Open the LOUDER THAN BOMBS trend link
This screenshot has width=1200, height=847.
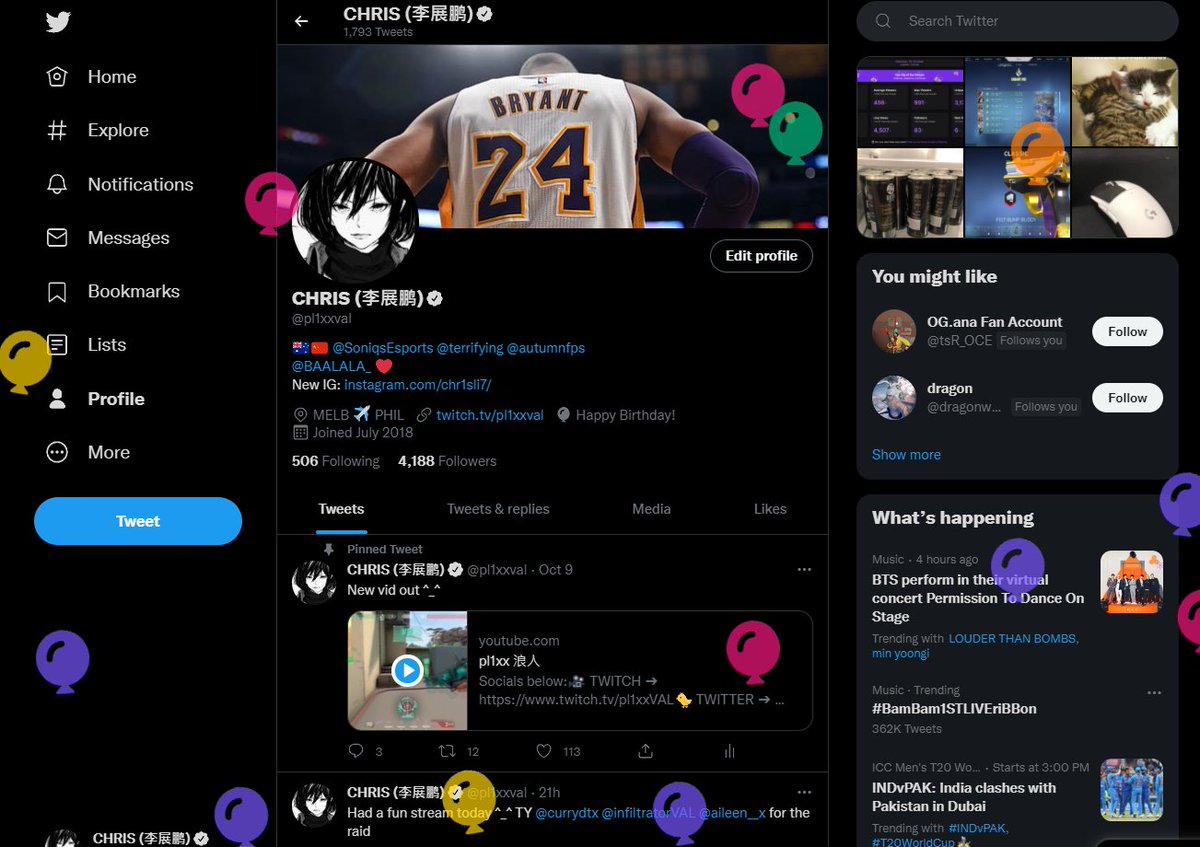tap(1012, 638)
